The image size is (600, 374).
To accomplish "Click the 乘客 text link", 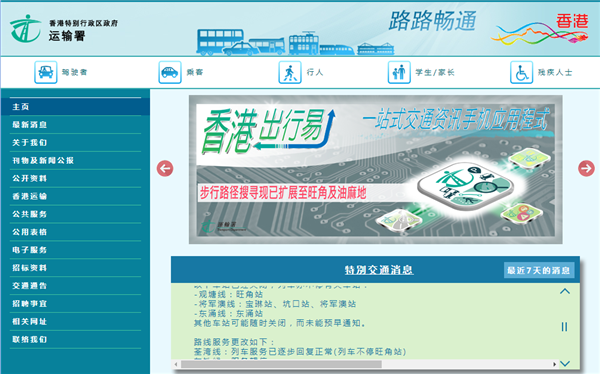I will (195, 72).
